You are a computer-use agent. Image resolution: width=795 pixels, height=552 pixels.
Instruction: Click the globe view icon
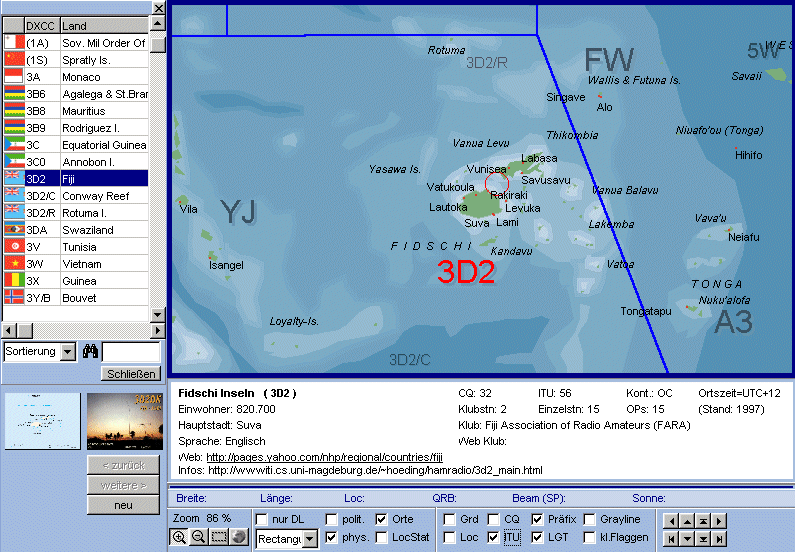pyautogui.click(x=239, y=537)
